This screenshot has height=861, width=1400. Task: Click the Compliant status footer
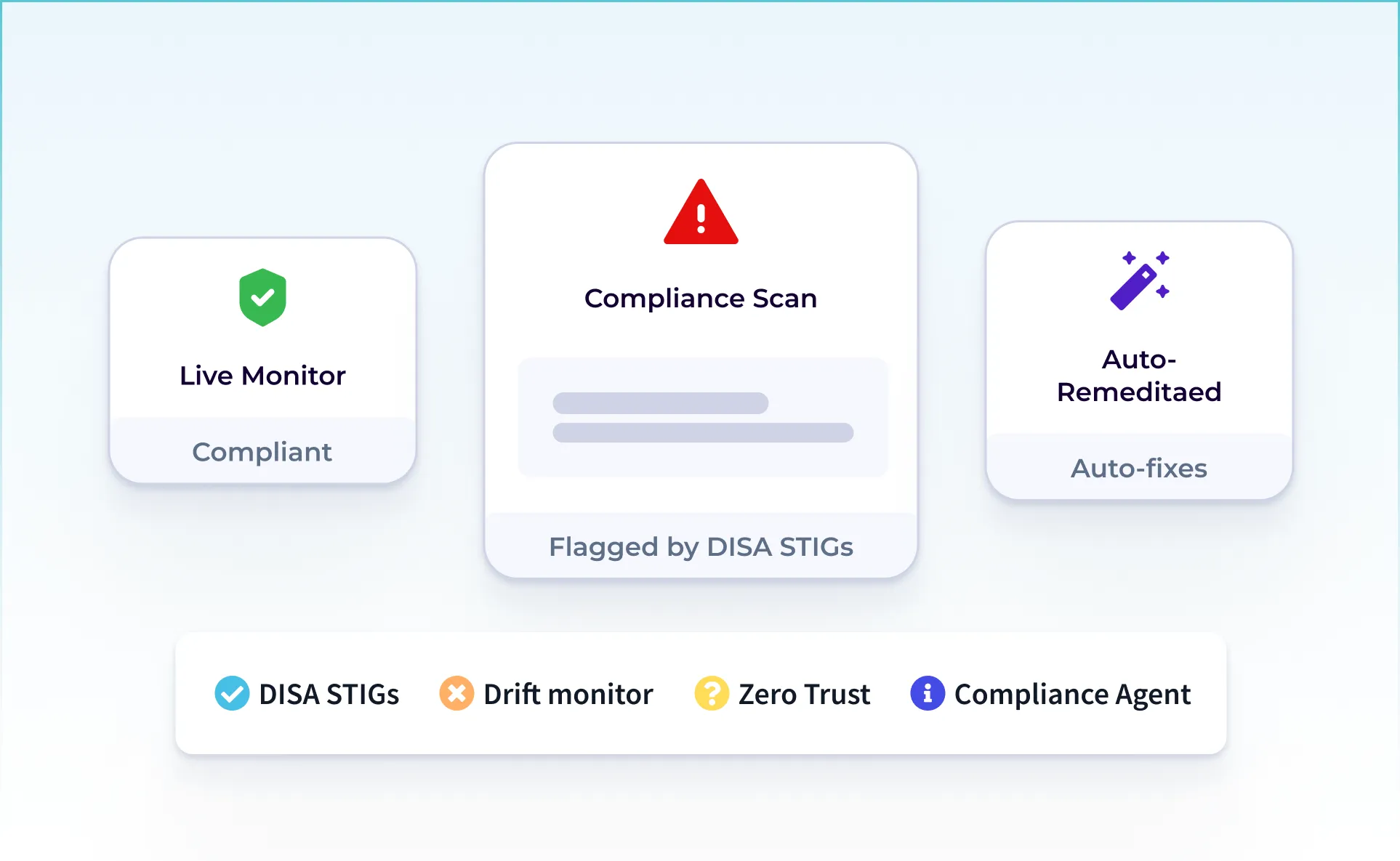[262, 452]
